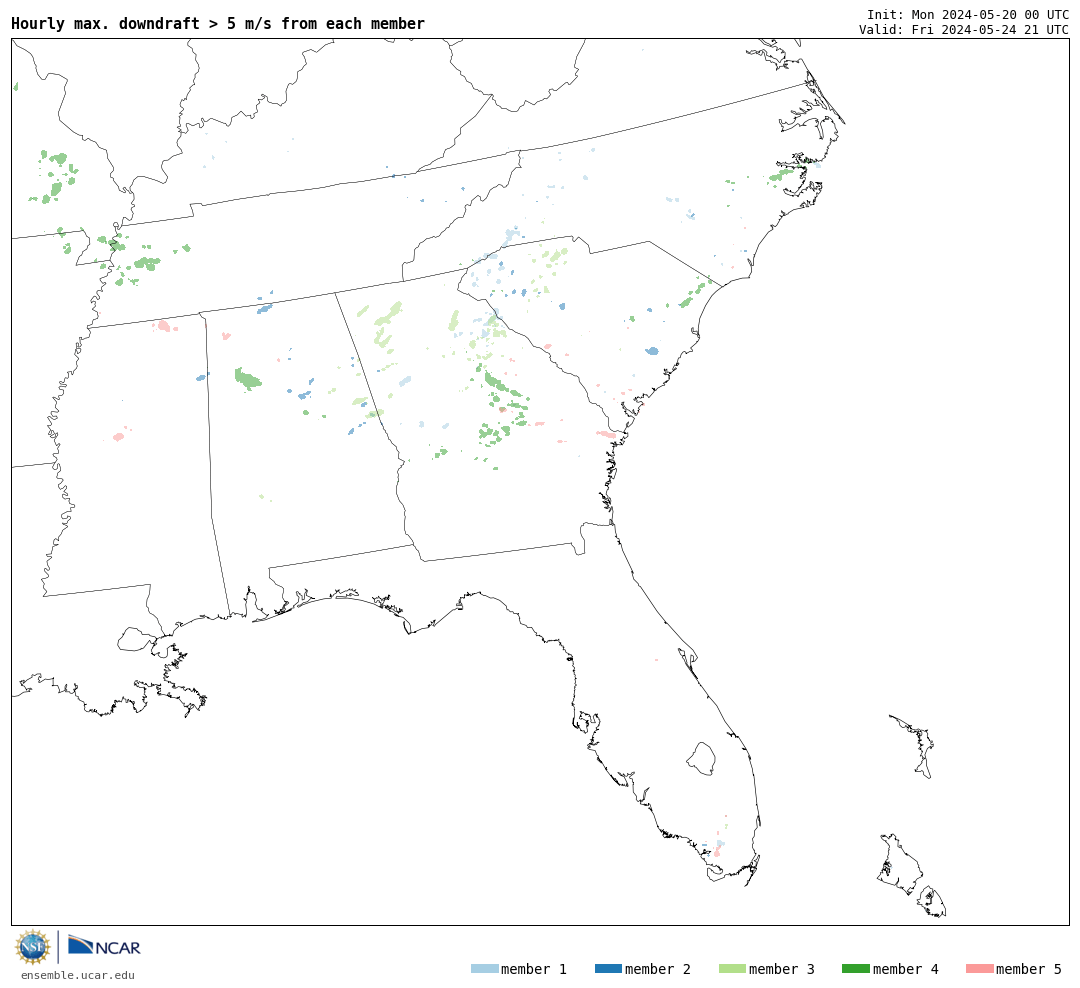Click the NCAR logo

(x=104, y=946)
